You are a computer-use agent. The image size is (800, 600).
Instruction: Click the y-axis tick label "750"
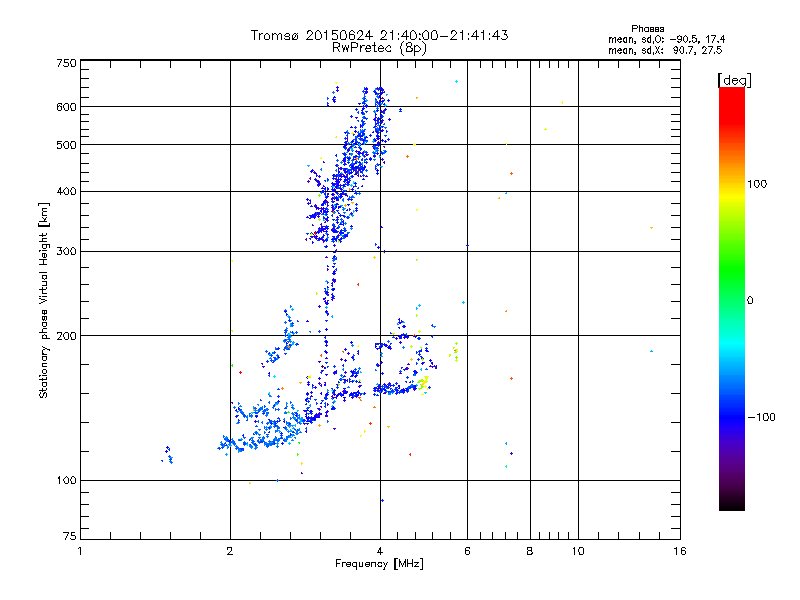click(x=67, y=63)
